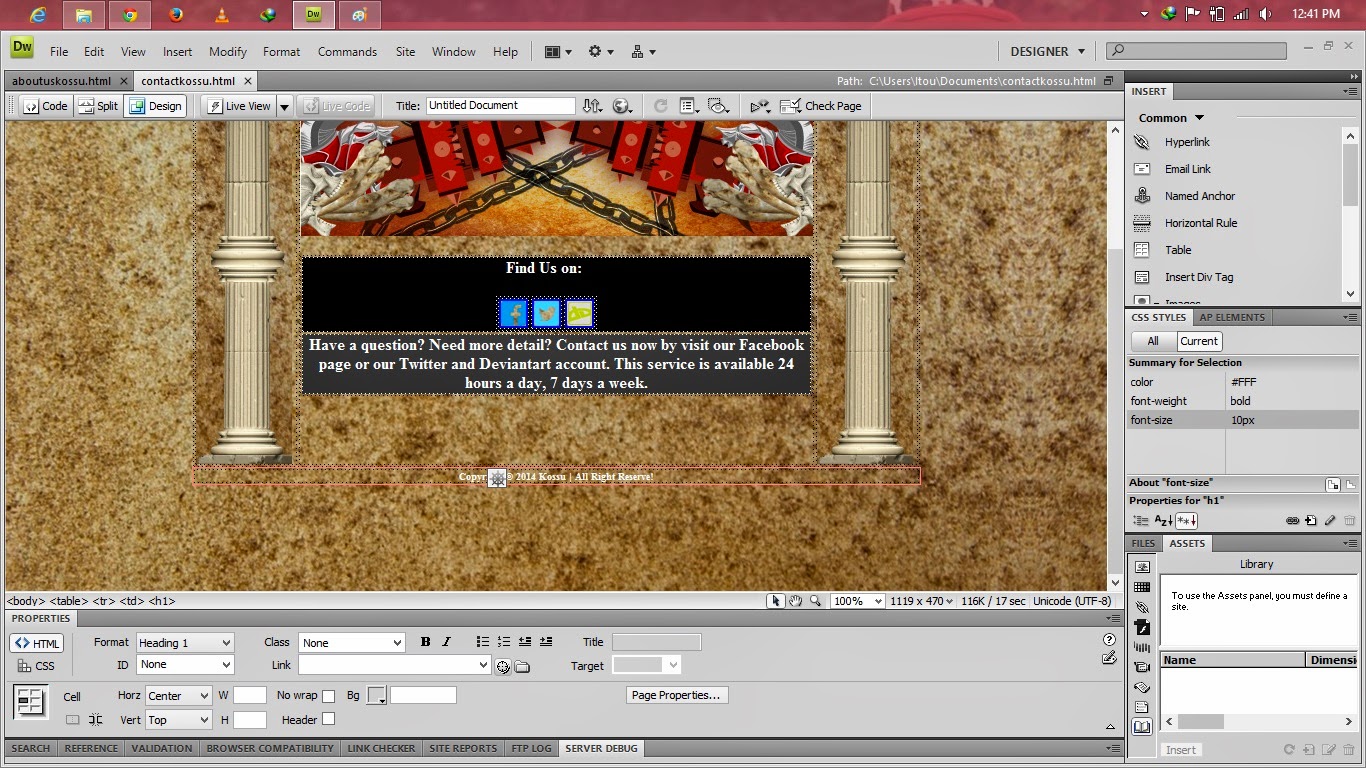1366x768 pixels.
Task: Pick the Select tool arrow in the status bar
Action: (x=775, y=601)
